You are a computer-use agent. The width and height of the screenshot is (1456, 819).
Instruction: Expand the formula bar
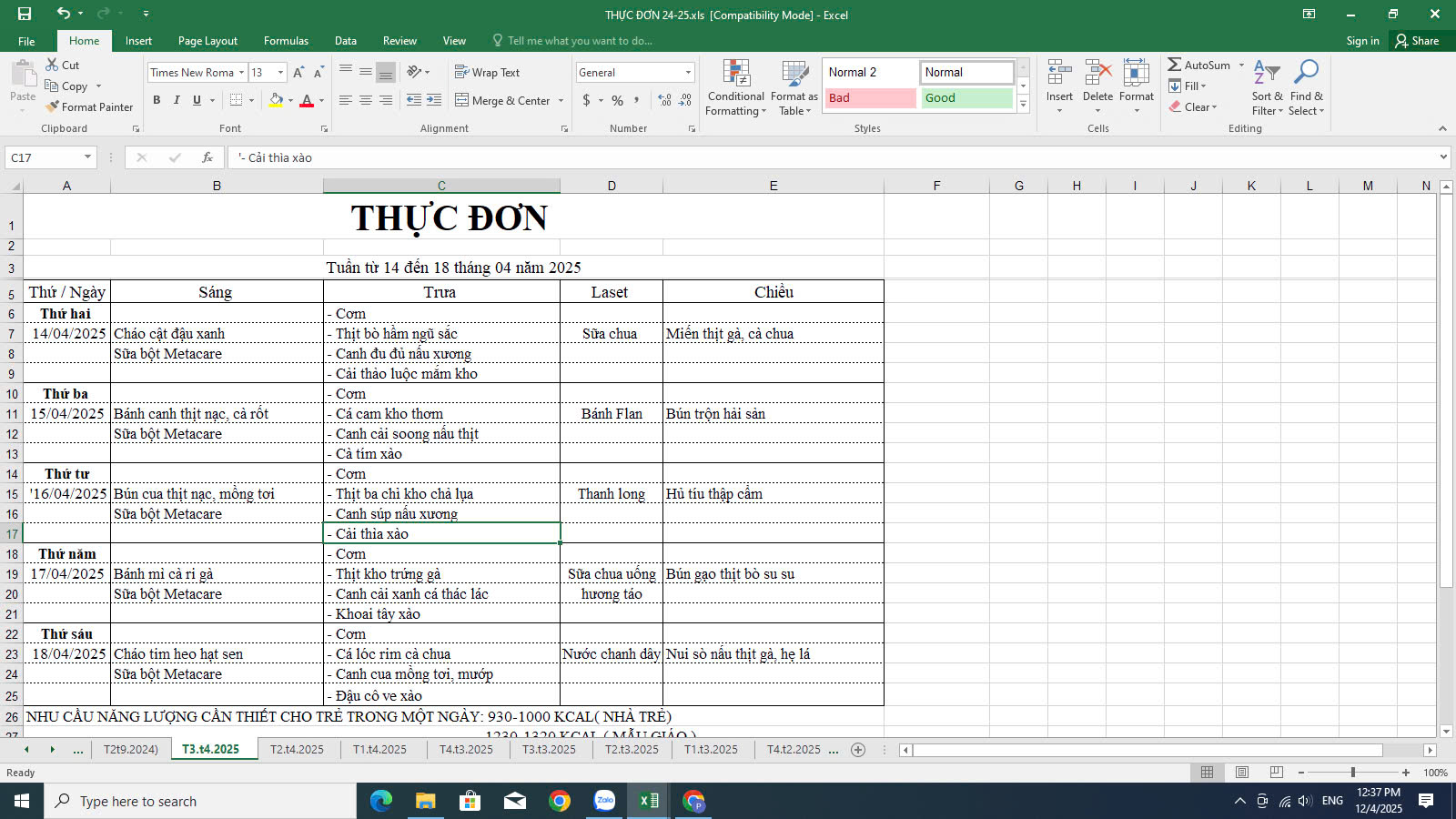(1443, 157)
